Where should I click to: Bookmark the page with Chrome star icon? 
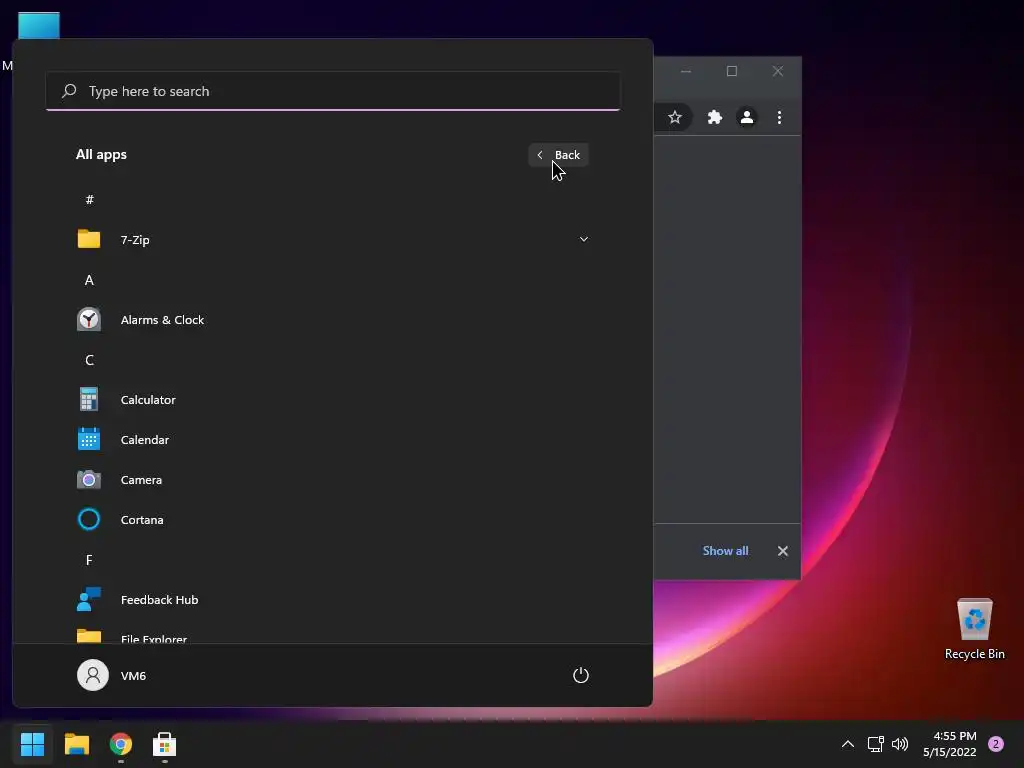pos(675,117)
